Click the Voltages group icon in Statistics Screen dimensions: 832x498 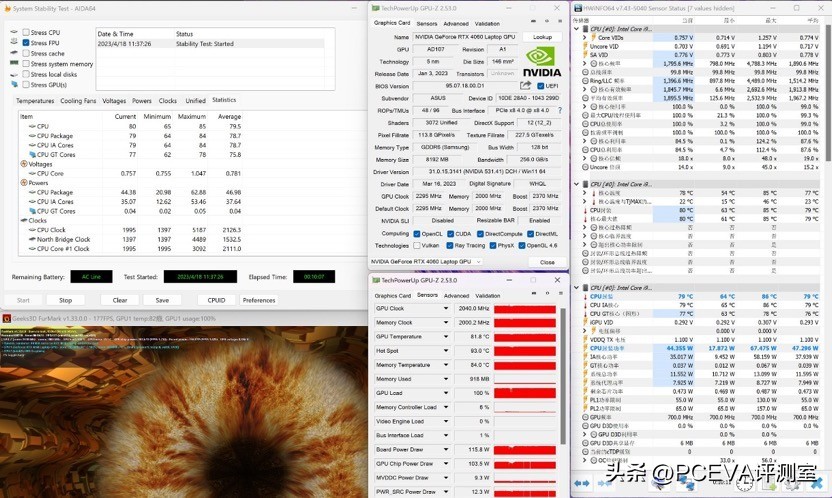coord(24,164)
